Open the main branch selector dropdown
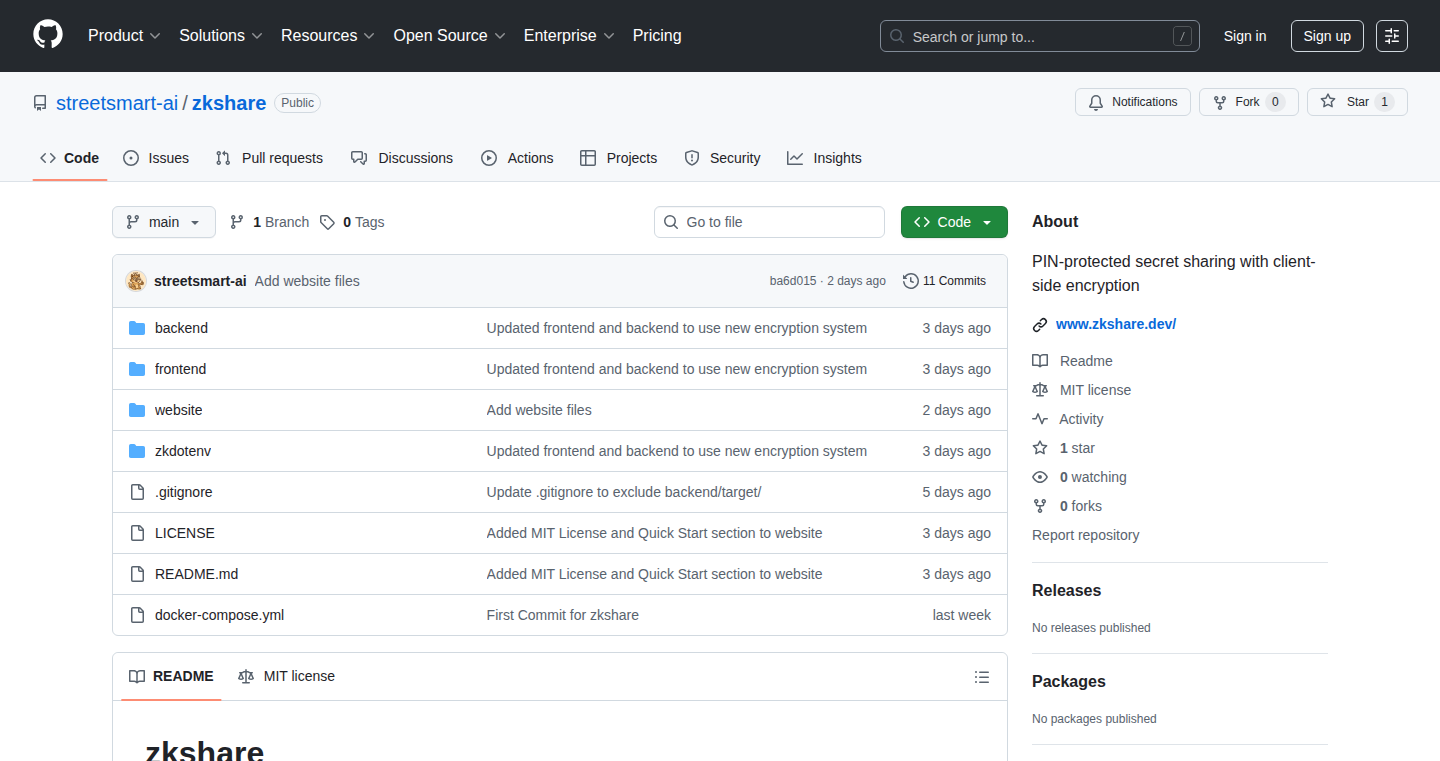The height and width of the screenshot is (761, 1440). click(x=164, y=222)
